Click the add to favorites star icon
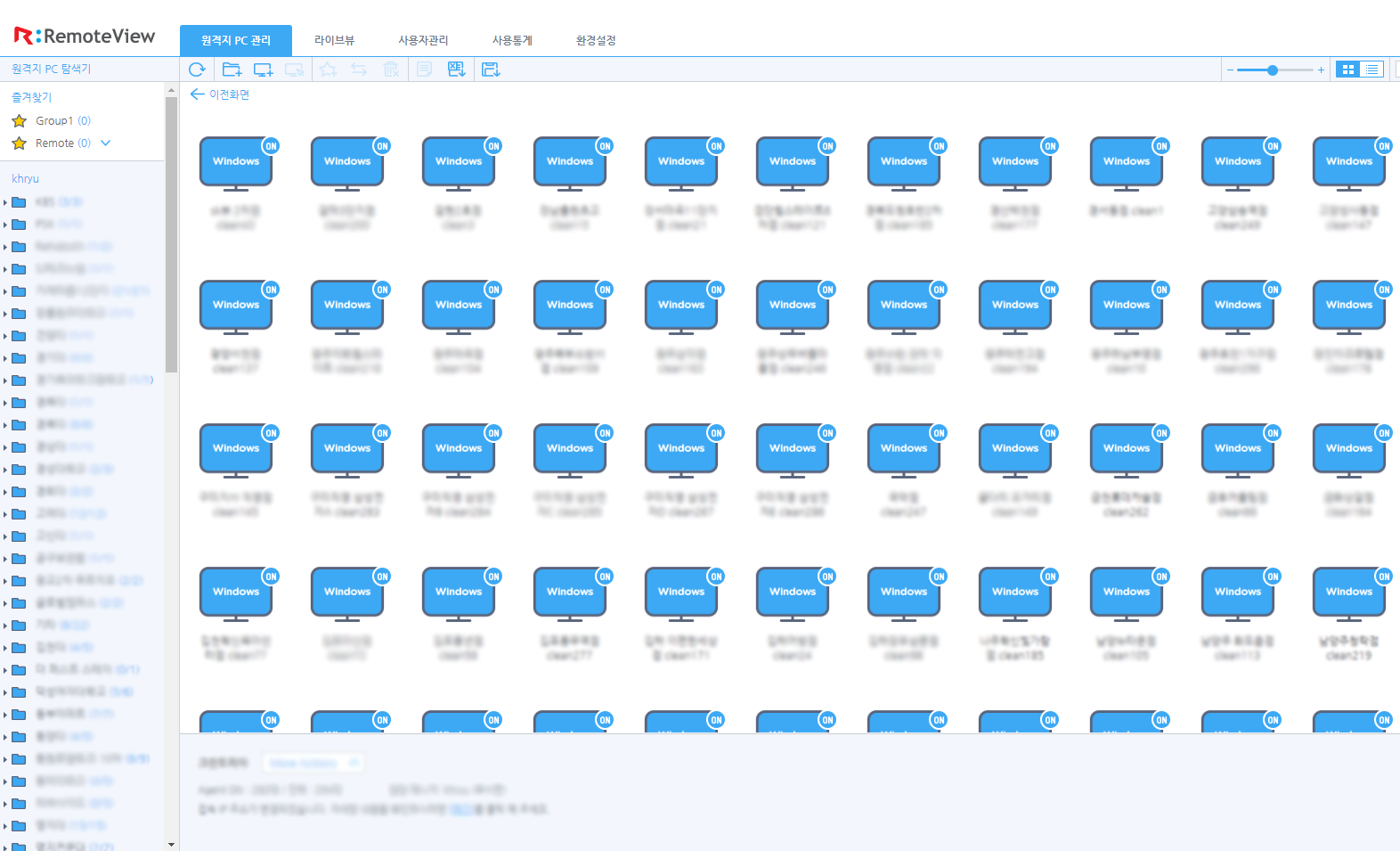The image size is (1400, 851). pos(328,70)
